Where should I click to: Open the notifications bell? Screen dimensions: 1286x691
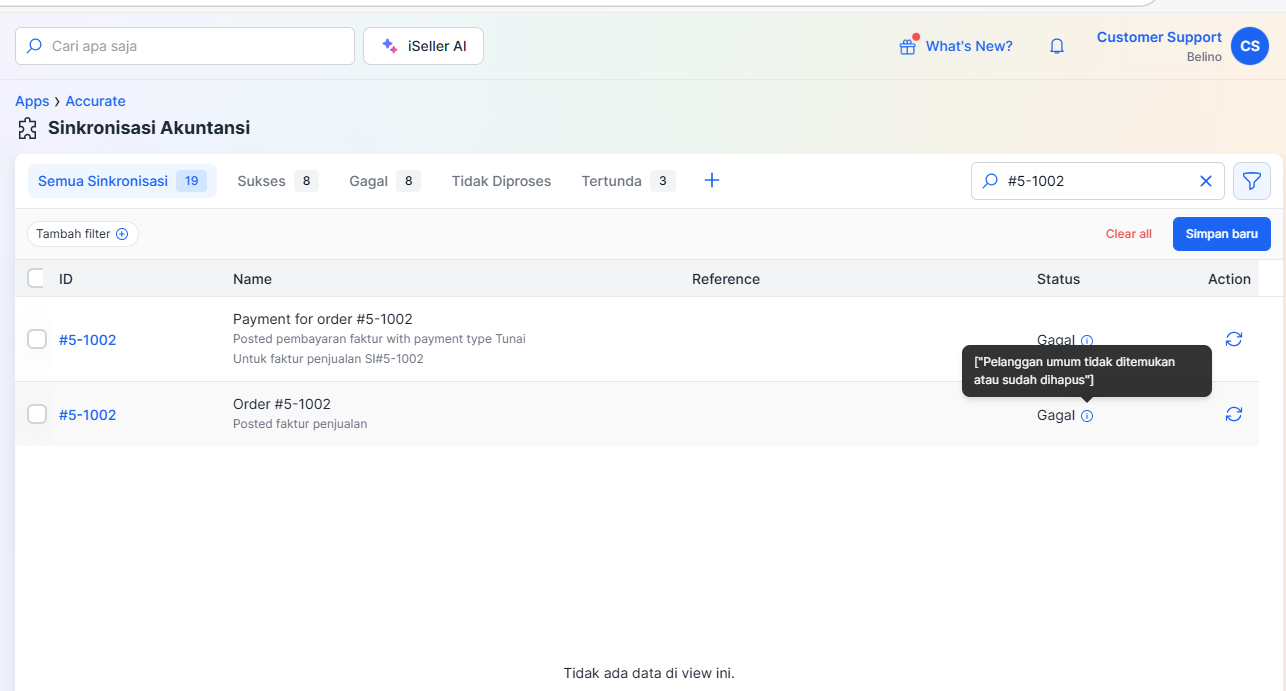(x=1057, y=46)
